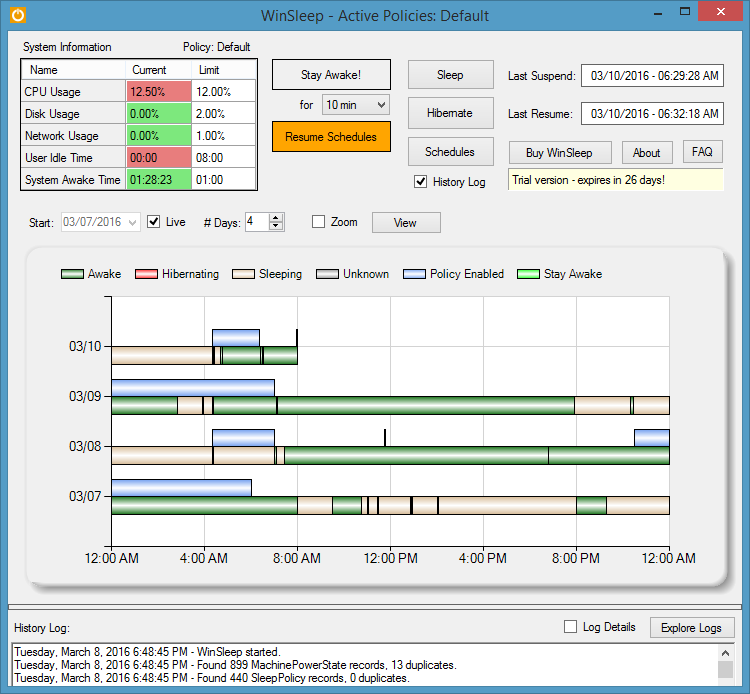
Task: Click the Stay Awake legend swatch
Action: click(x=526, y=274)
